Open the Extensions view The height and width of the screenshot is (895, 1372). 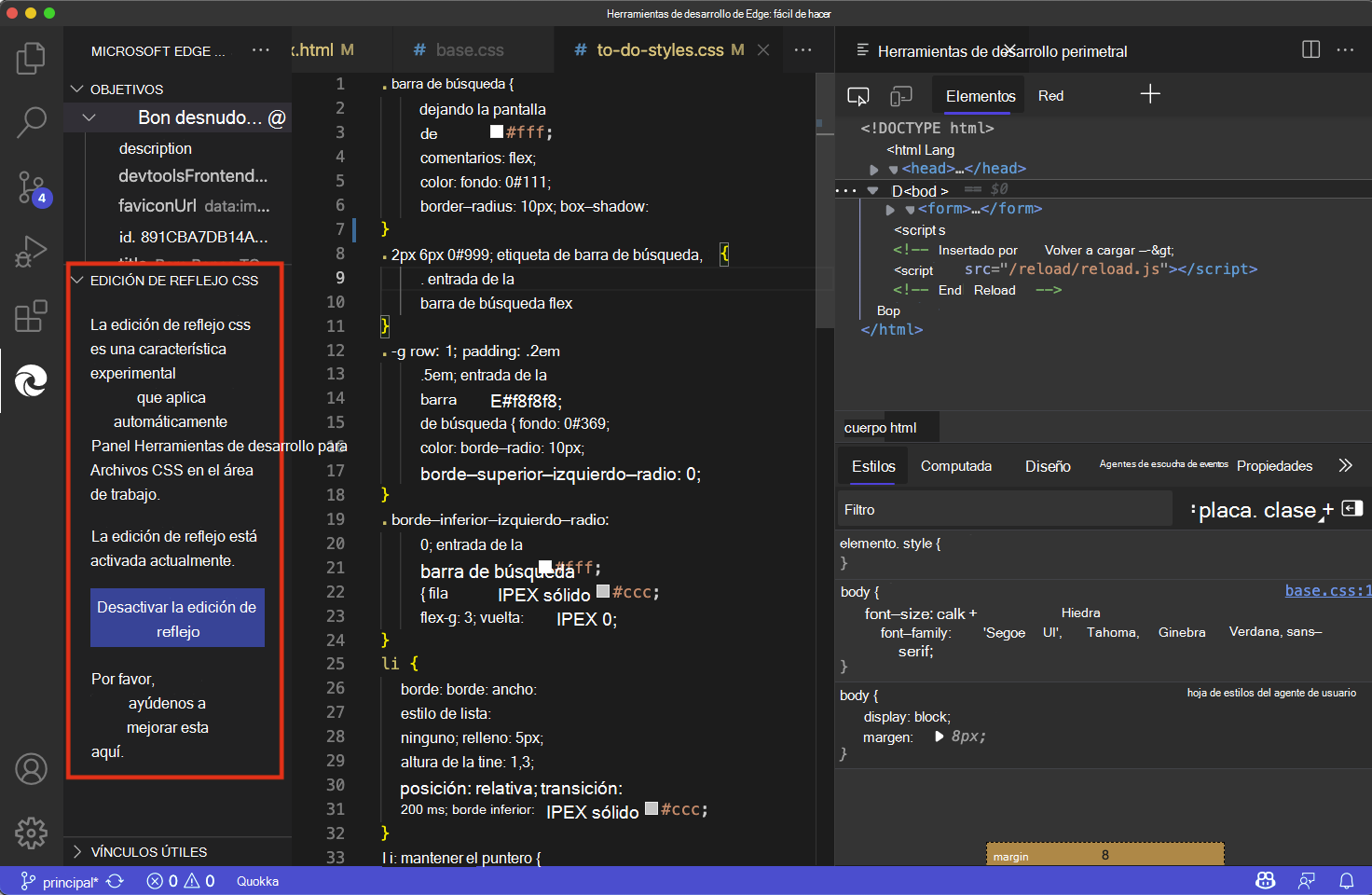click(31, 316)
